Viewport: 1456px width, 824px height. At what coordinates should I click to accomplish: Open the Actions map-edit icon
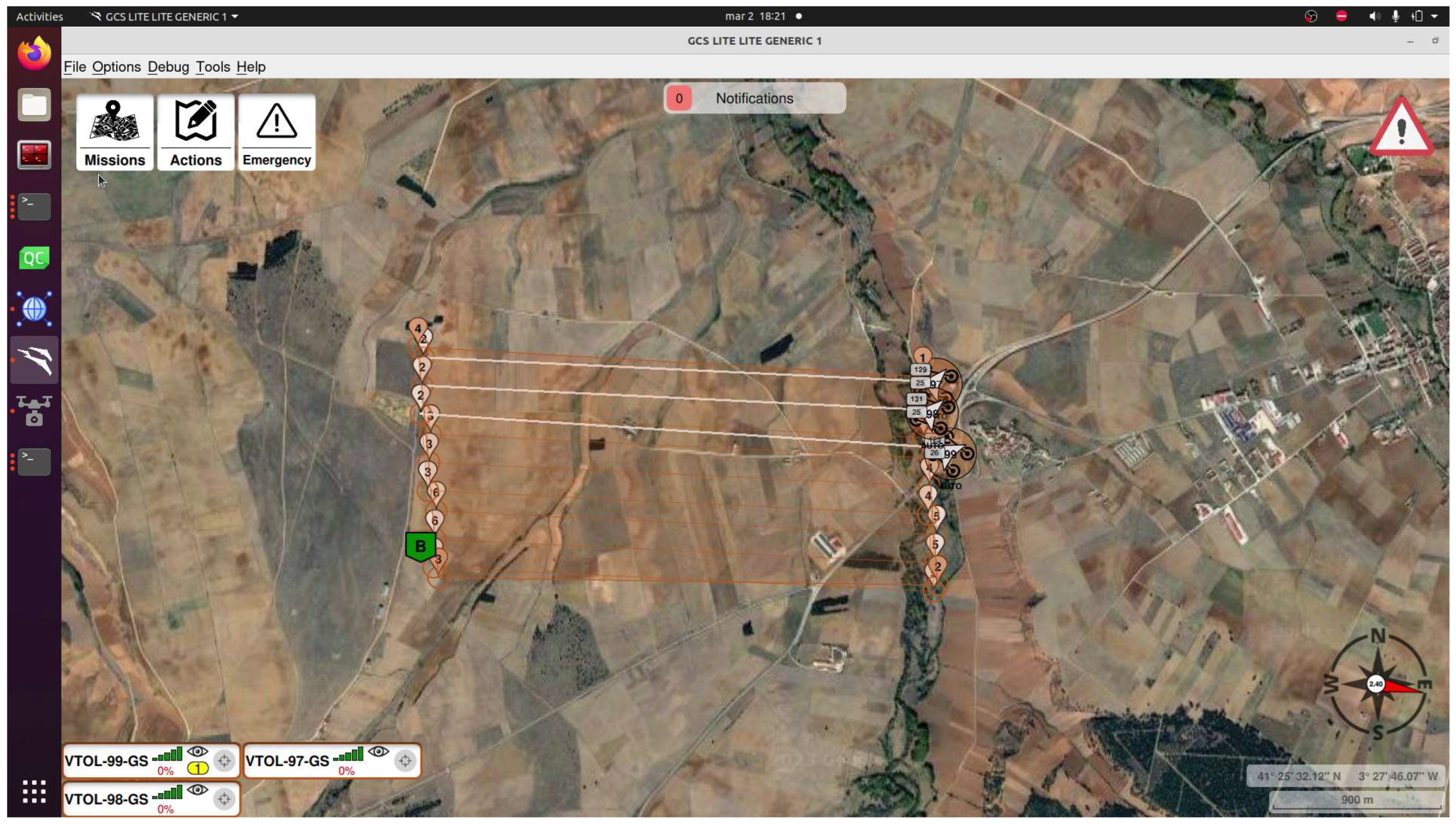196,132
